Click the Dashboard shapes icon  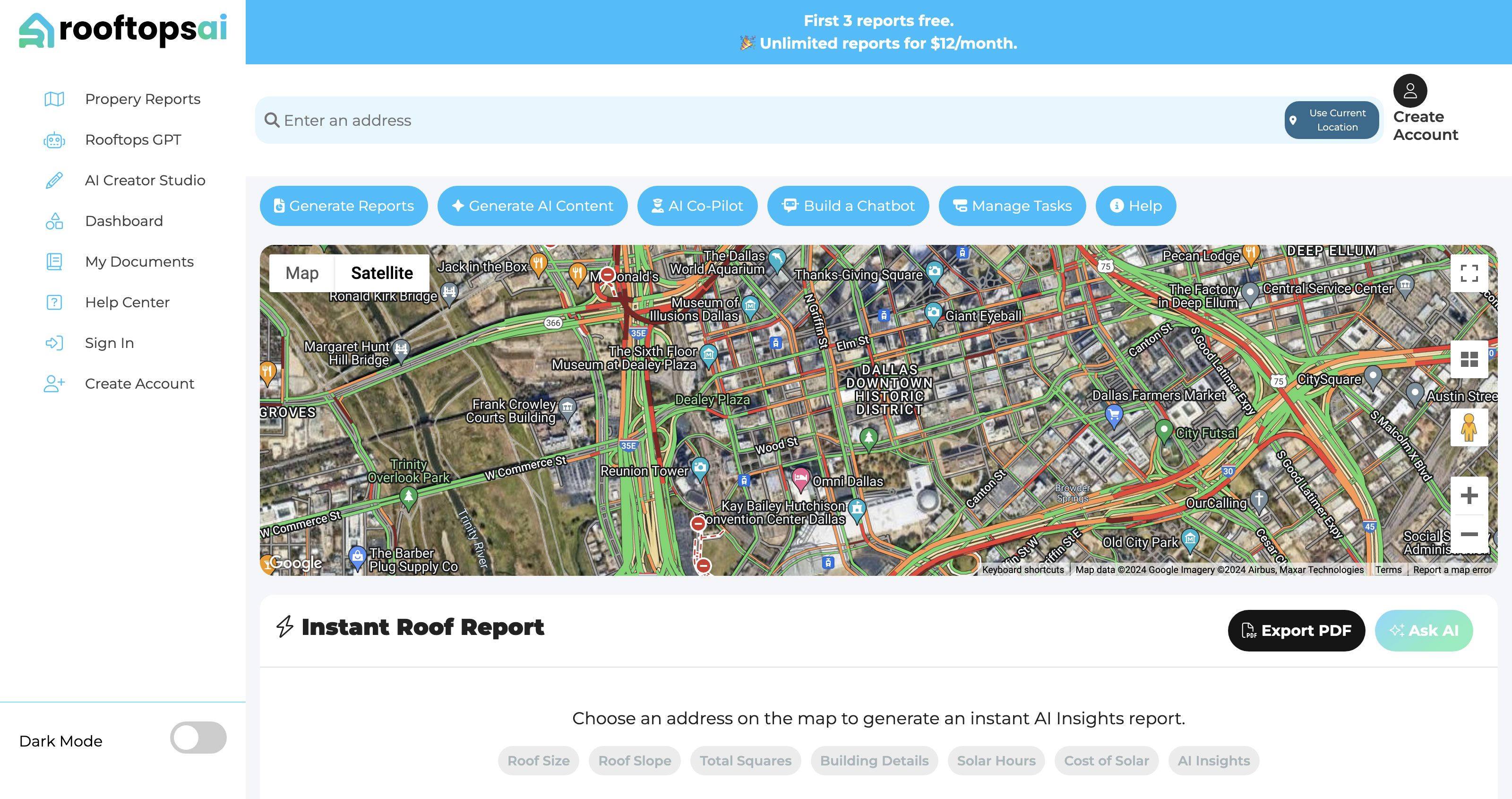click(54, 221)
